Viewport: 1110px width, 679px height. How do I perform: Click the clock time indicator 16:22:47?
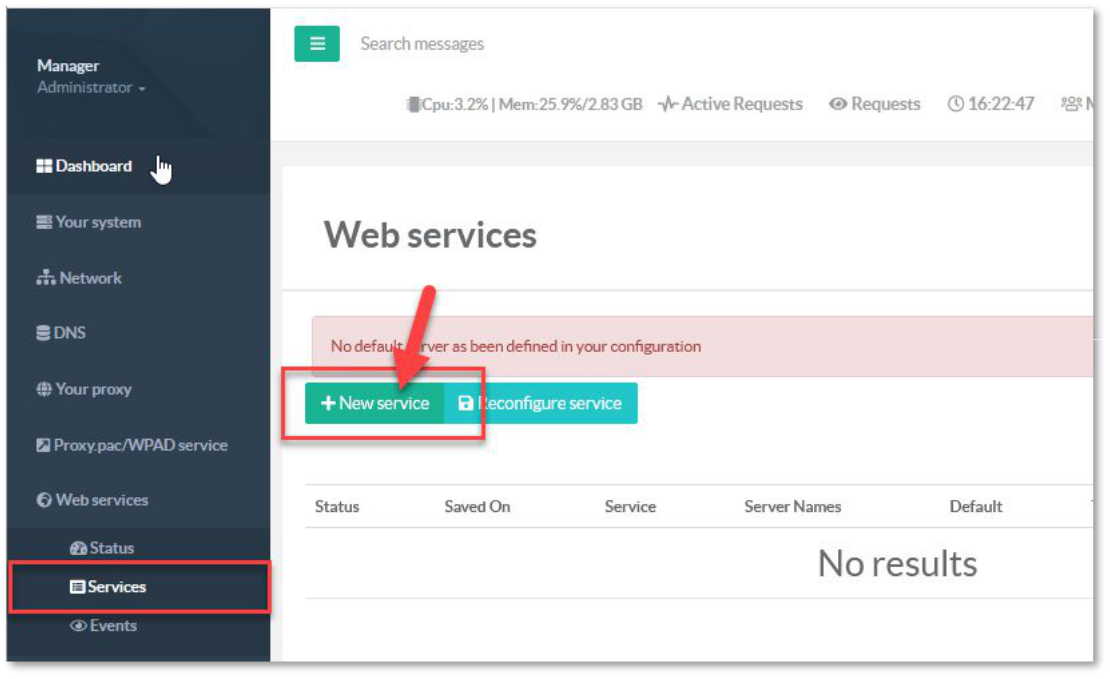pyautogui.click(x=990, y=104)
